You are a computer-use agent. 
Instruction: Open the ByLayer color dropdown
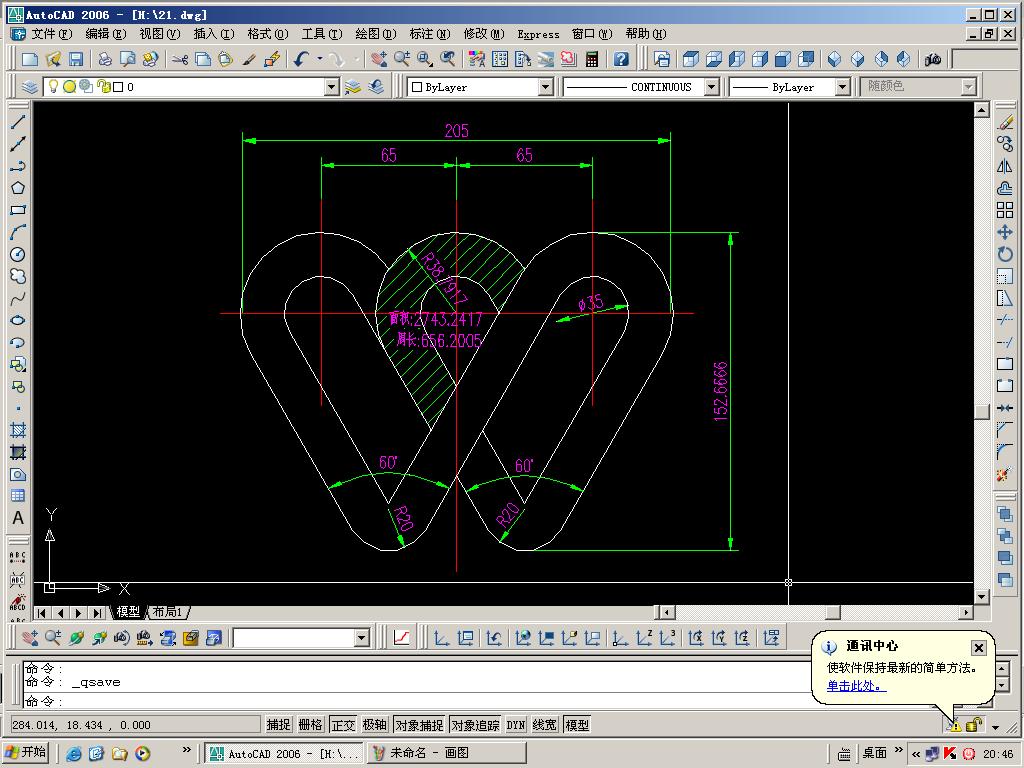(x=545, y=87)
